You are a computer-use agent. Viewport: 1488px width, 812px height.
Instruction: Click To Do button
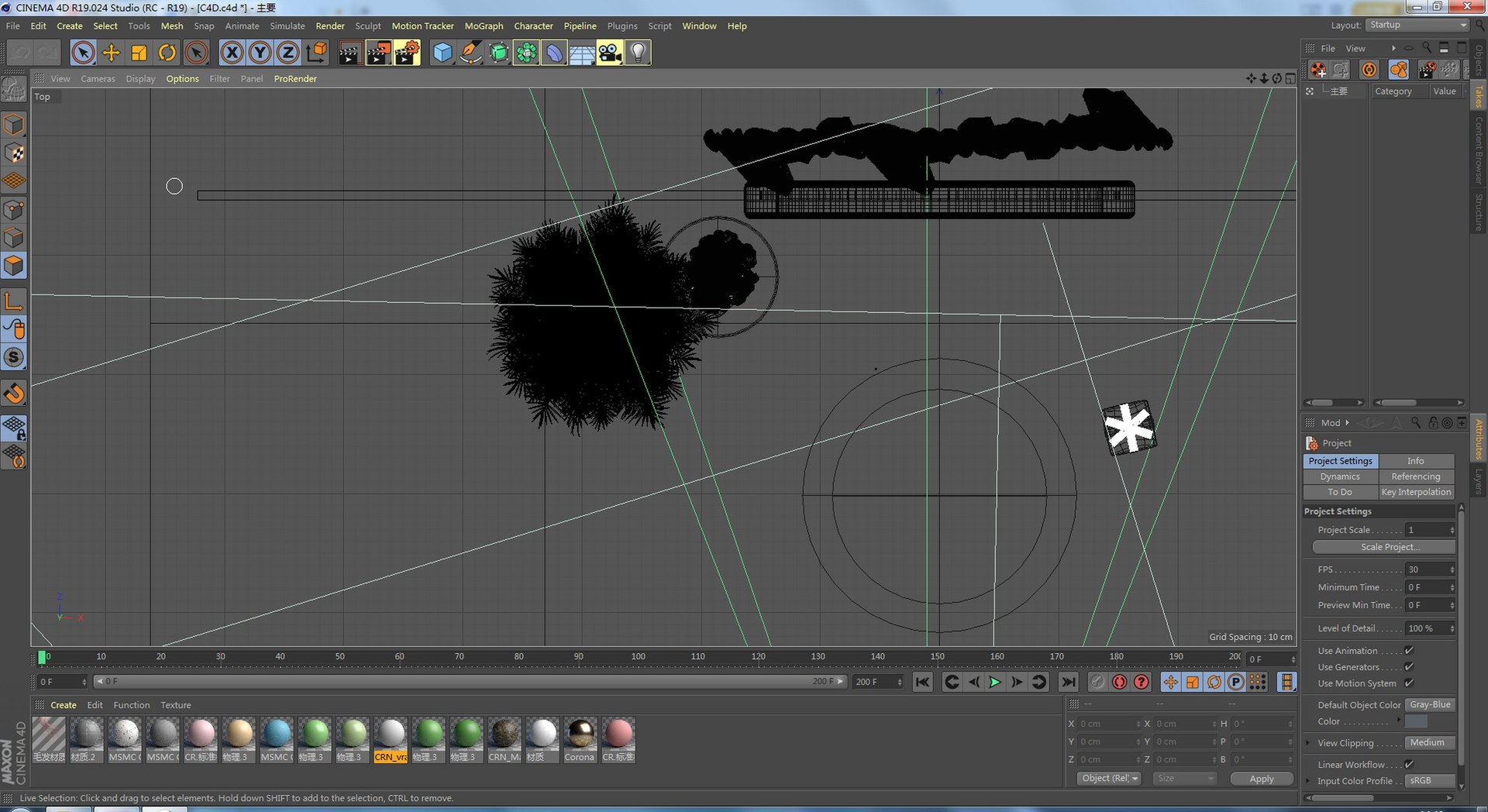point(1341,492)
